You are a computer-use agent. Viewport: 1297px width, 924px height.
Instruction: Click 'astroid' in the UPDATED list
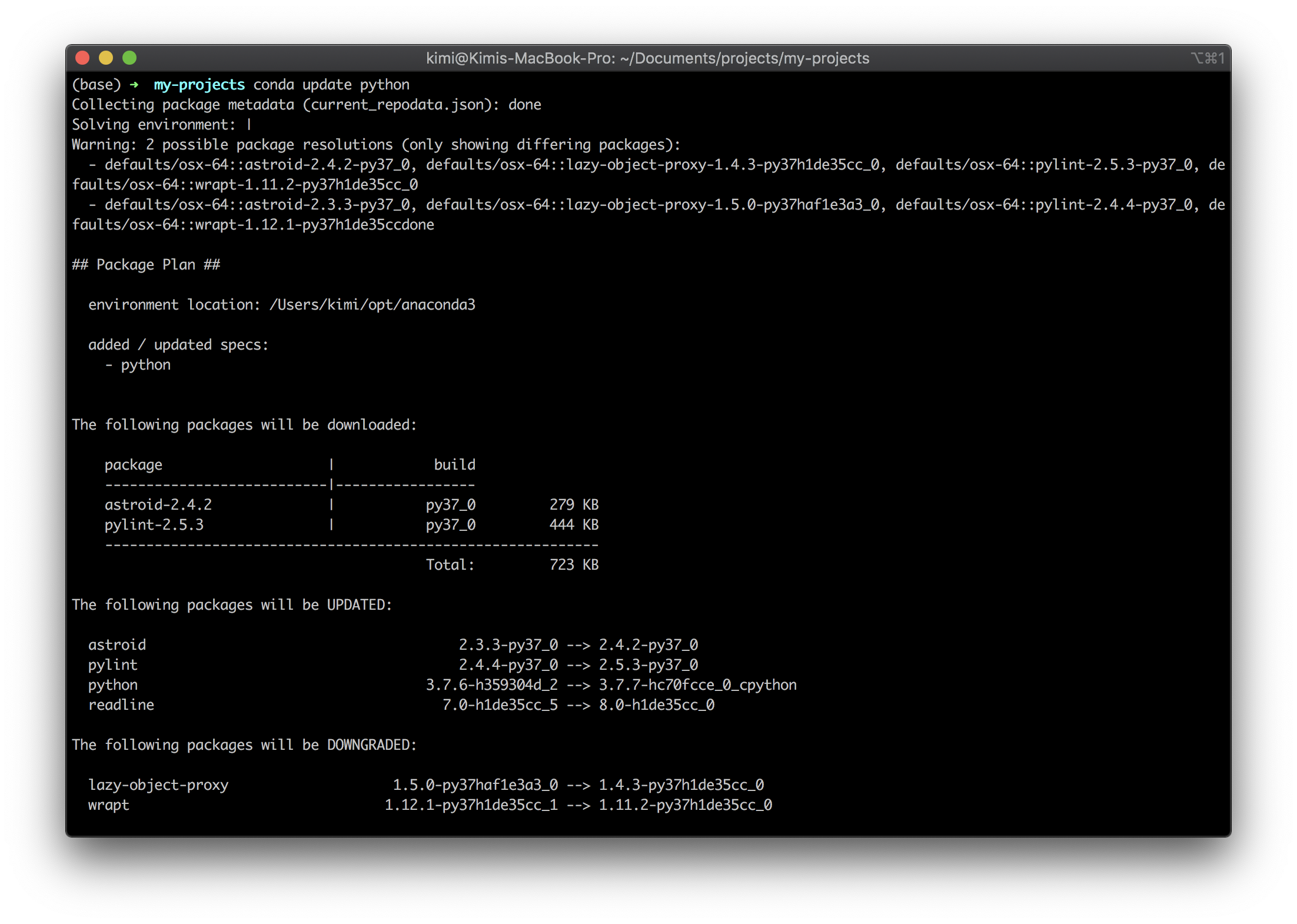click(x=117, y=646)
